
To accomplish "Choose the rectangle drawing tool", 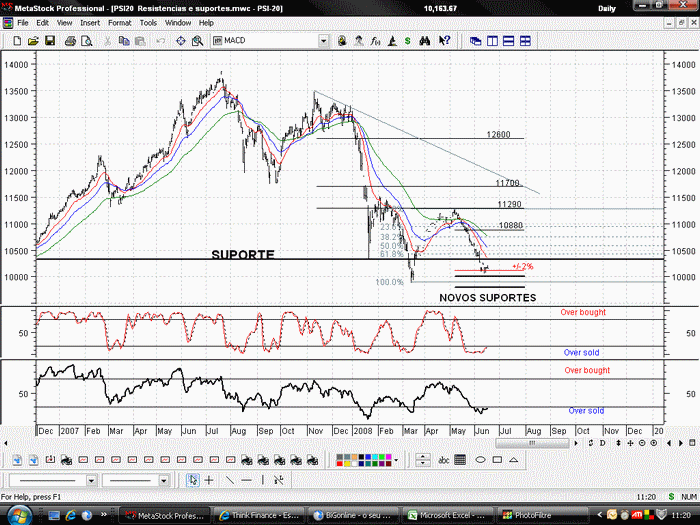I will 497,460.
